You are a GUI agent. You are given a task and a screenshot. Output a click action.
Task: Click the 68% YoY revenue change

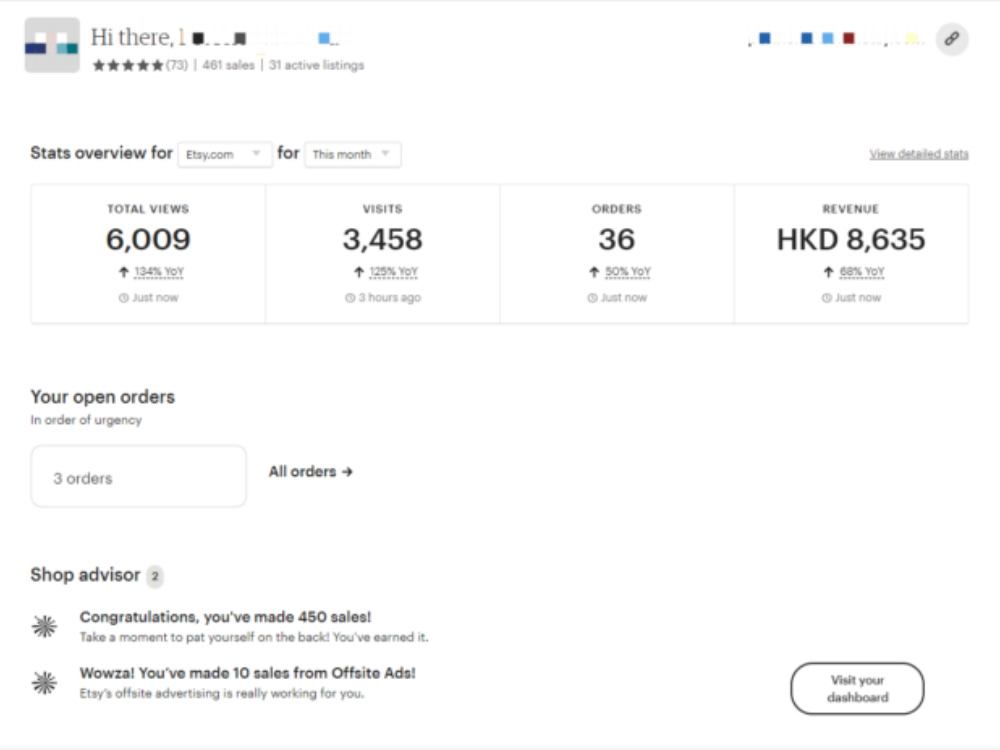(x=862, y=272)
